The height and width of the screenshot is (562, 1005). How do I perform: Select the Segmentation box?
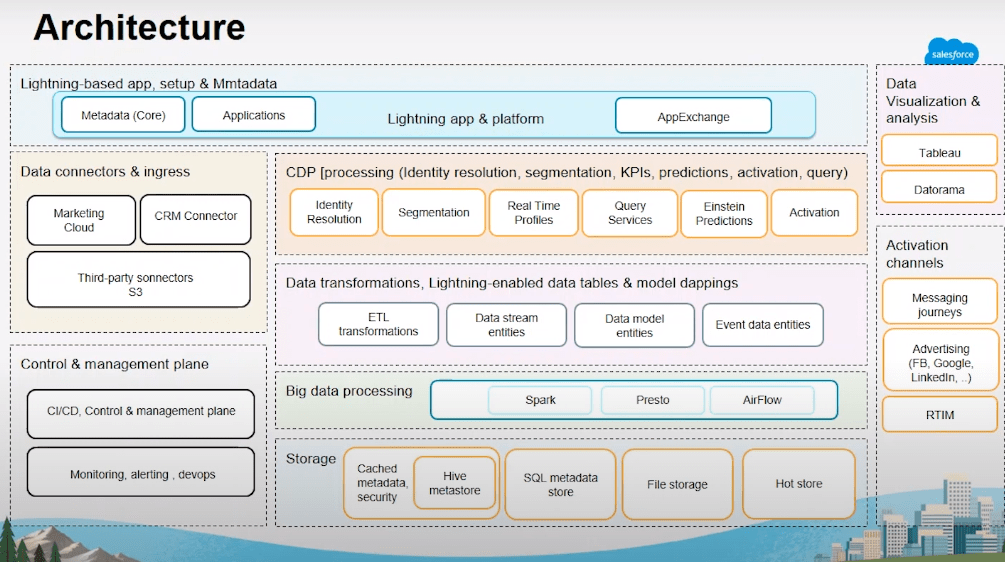point(433,213)
